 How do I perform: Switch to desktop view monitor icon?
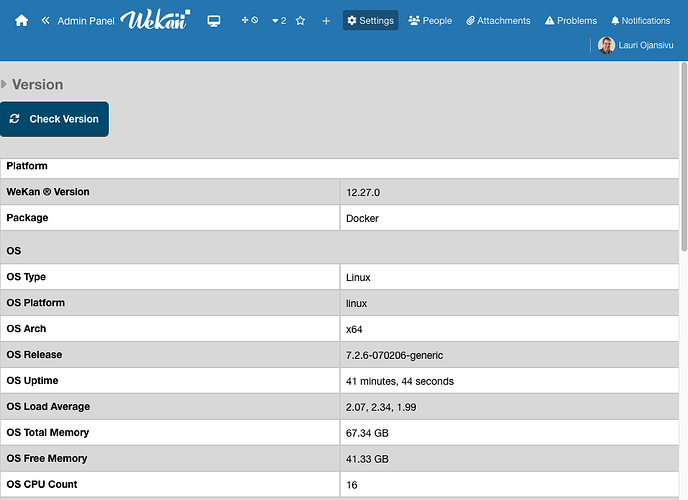click(214, 21)
